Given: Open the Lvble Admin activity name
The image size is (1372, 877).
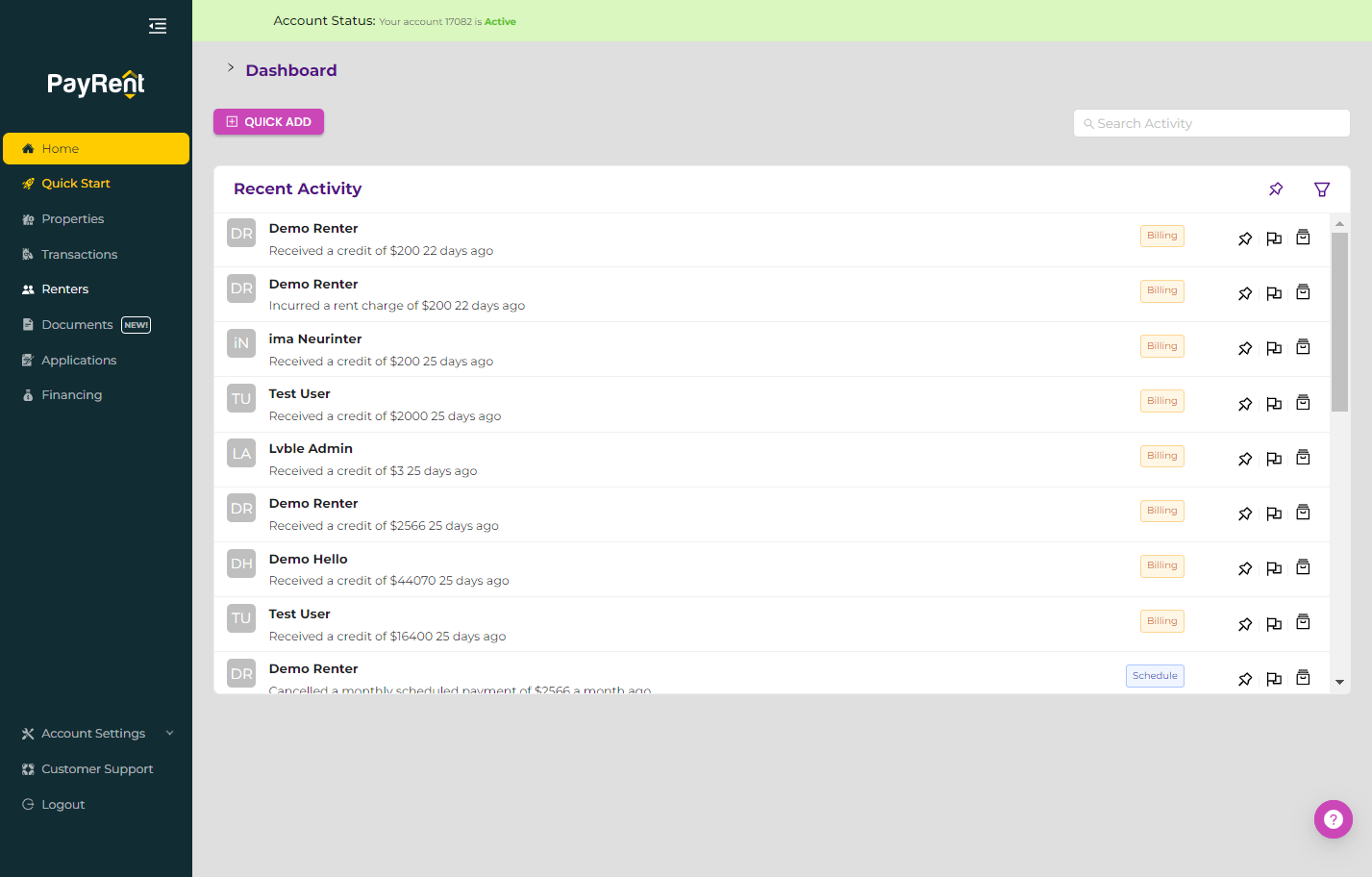Looking at the screenshot, I should [311, 448].
